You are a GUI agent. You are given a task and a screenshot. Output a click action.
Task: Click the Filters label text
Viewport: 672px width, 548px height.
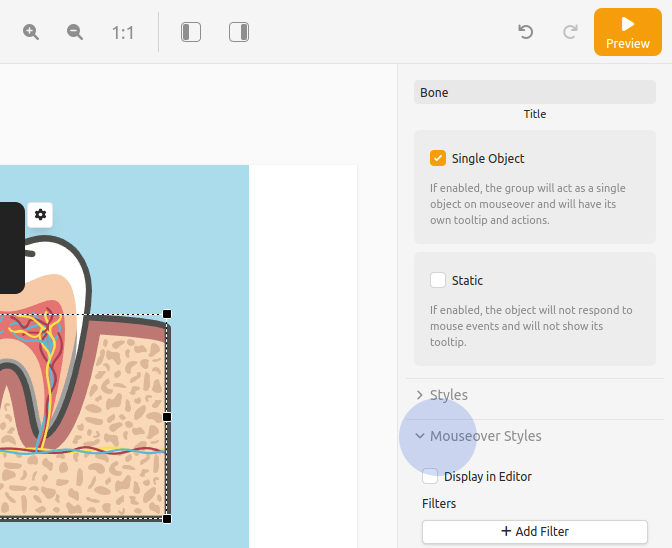coord(439,503)
